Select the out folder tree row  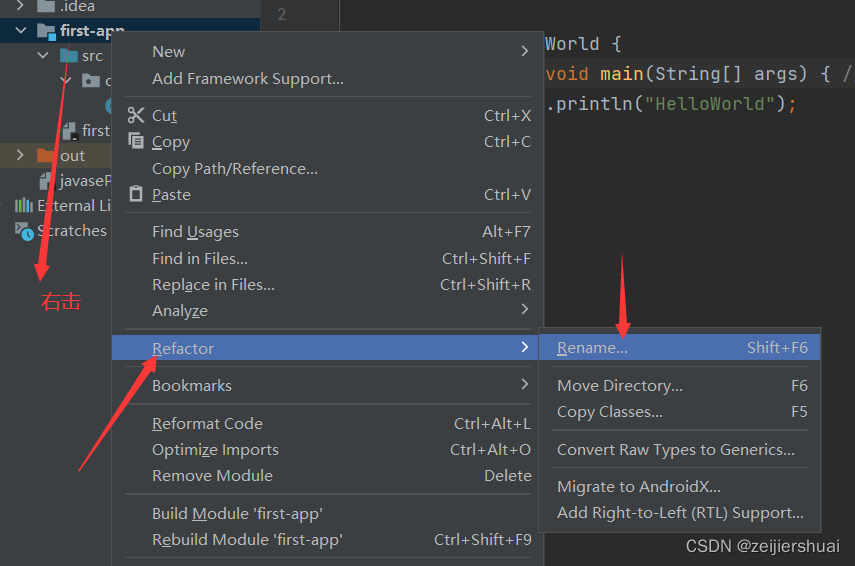tap(56, 155)
